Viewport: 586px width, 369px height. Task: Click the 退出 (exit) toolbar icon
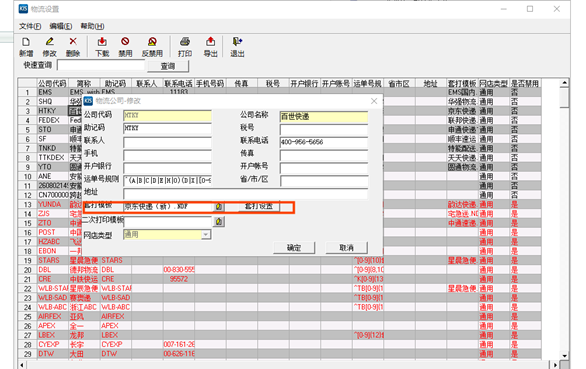click(x=237, y=41)
